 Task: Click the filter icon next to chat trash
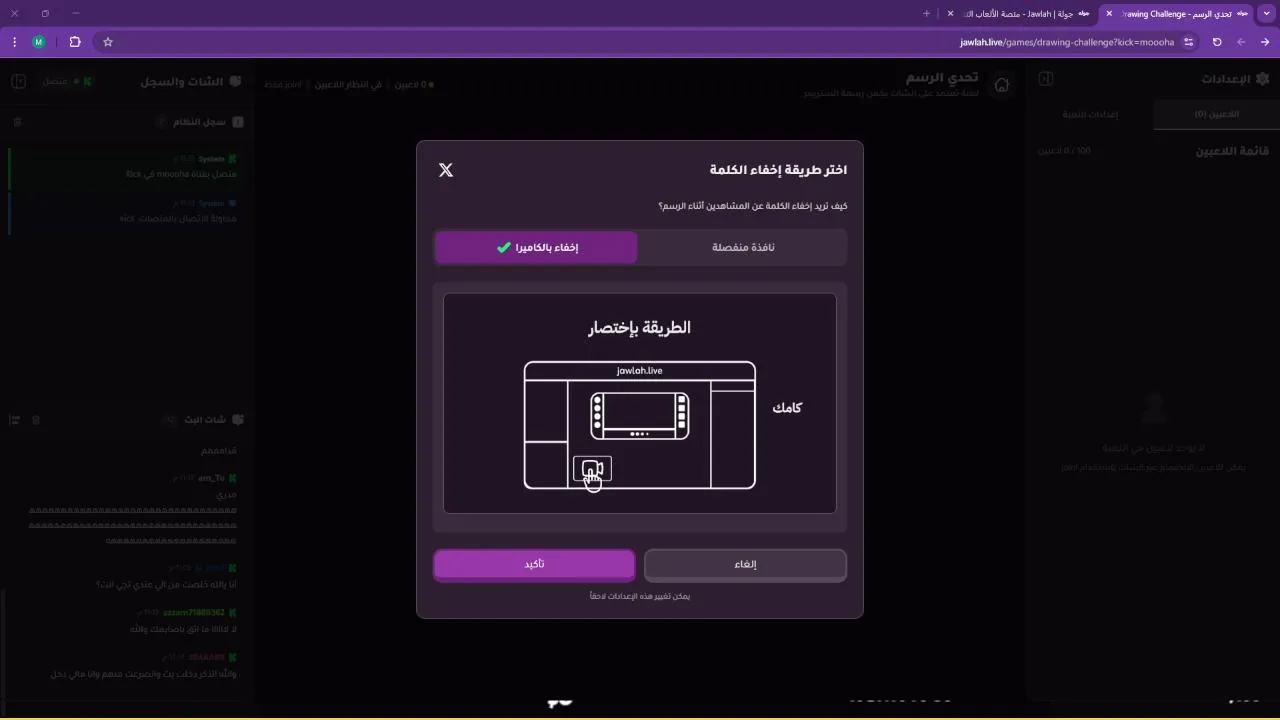coord(15,420)
